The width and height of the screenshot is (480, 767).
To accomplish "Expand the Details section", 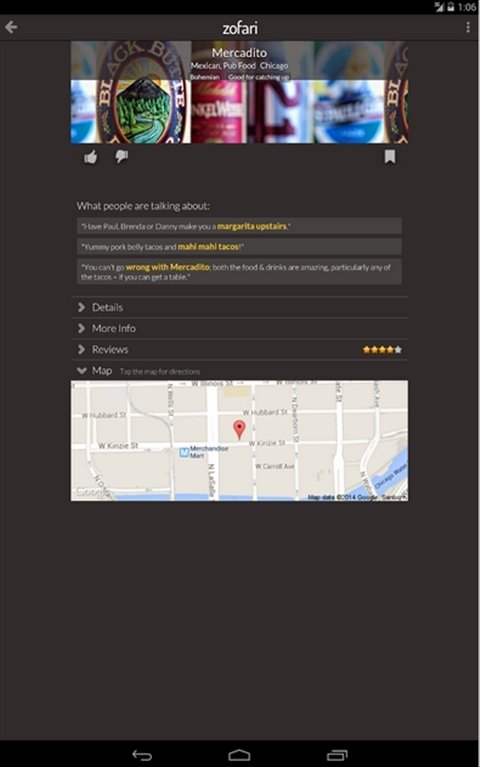I will tap(239, 307).
